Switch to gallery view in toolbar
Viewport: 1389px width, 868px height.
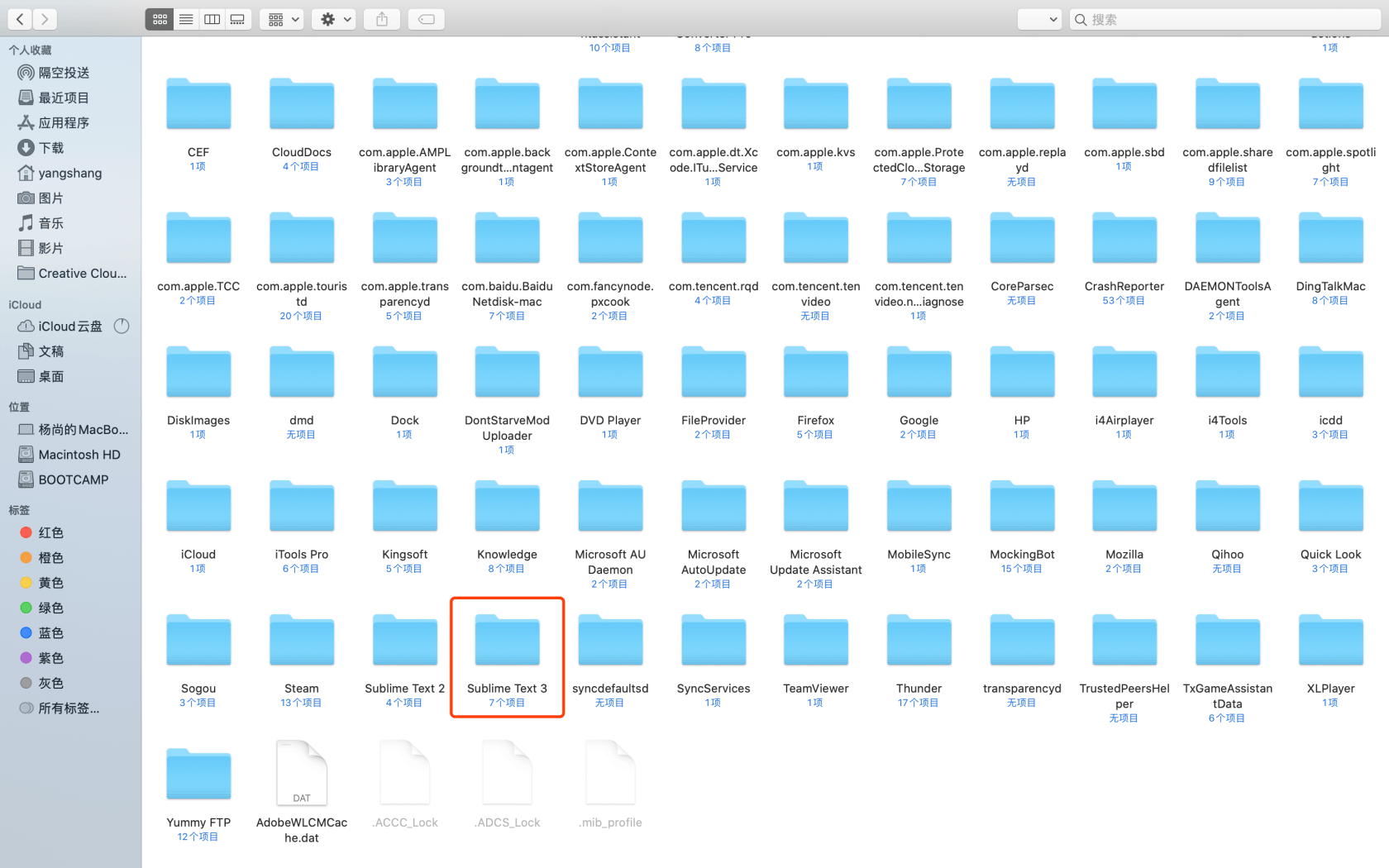237,19
